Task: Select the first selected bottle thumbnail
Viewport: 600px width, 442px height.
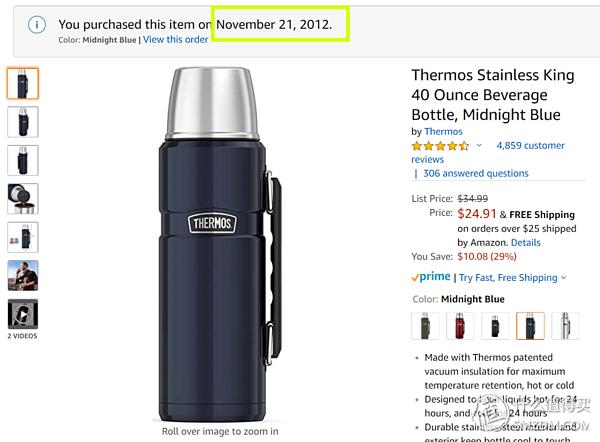Action: point(23,83)
